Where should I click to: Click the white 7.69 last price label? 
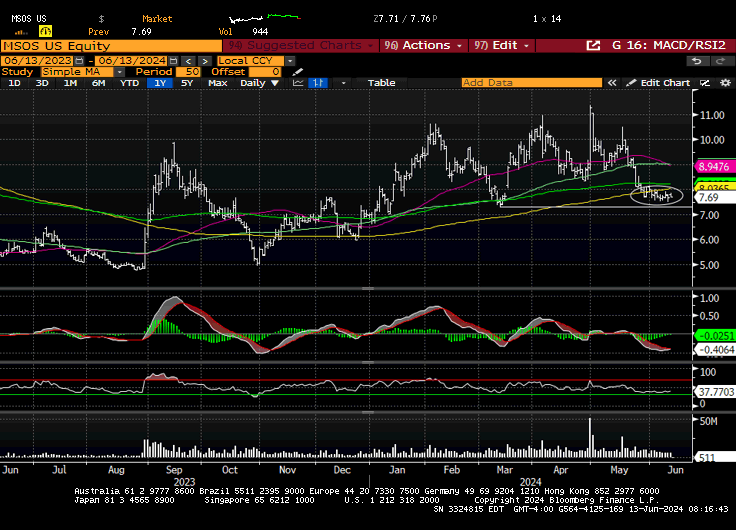pos(714,198)
